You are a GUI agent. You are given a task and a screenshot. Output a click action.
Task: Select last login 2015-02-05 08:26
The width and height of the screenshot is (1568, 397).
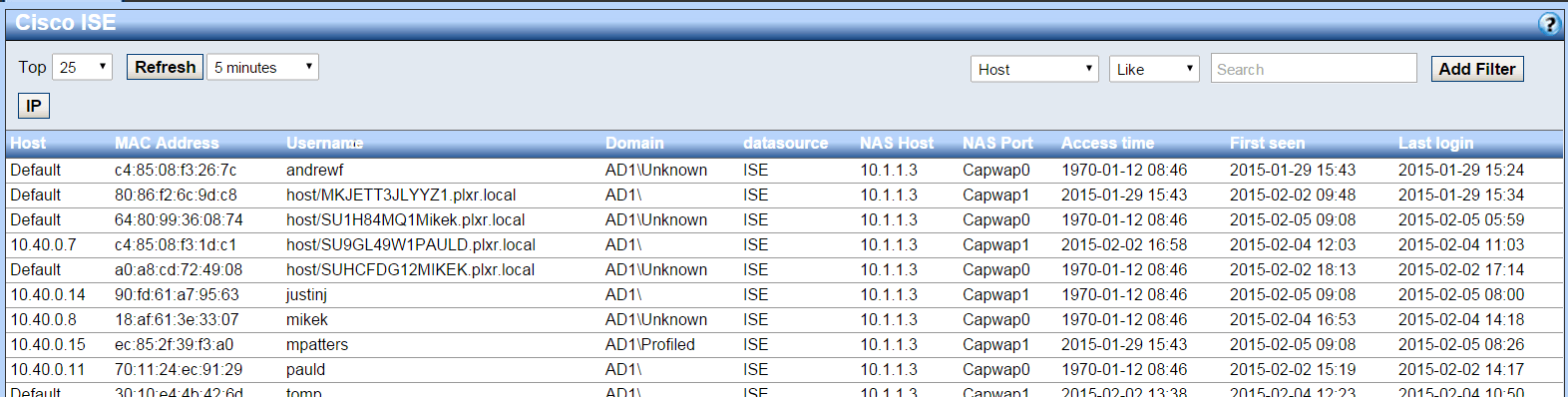click(x=1461, y=344)
